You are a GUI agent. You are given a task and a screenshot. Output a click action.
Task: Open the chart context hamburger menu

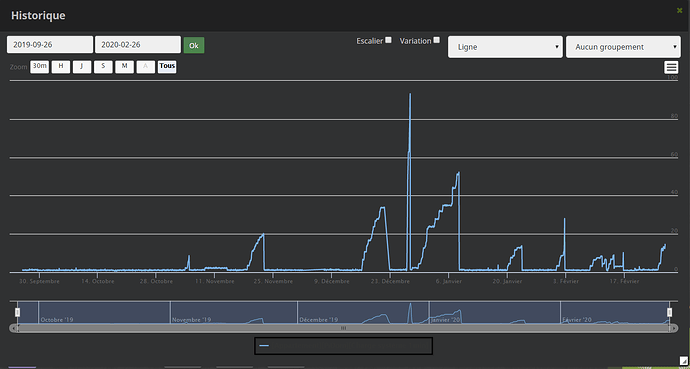point(671,67)
